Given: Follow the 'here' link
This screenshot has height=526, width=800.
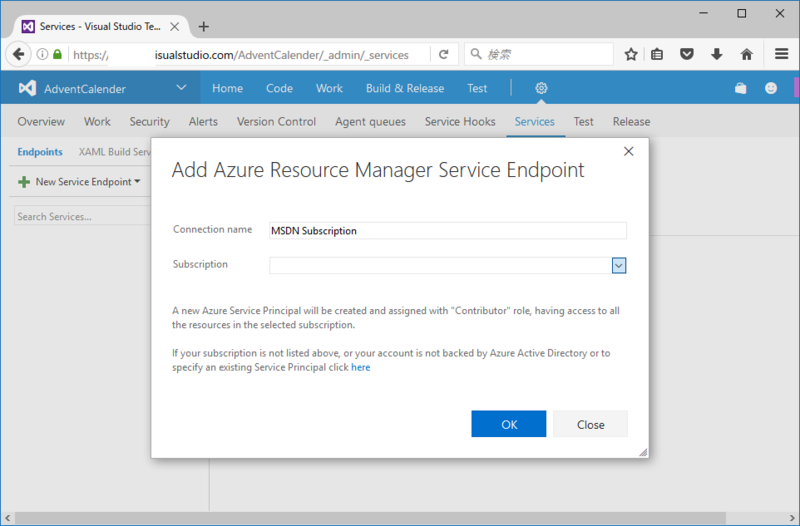Looking at the screenshot, I should (361, 367).
